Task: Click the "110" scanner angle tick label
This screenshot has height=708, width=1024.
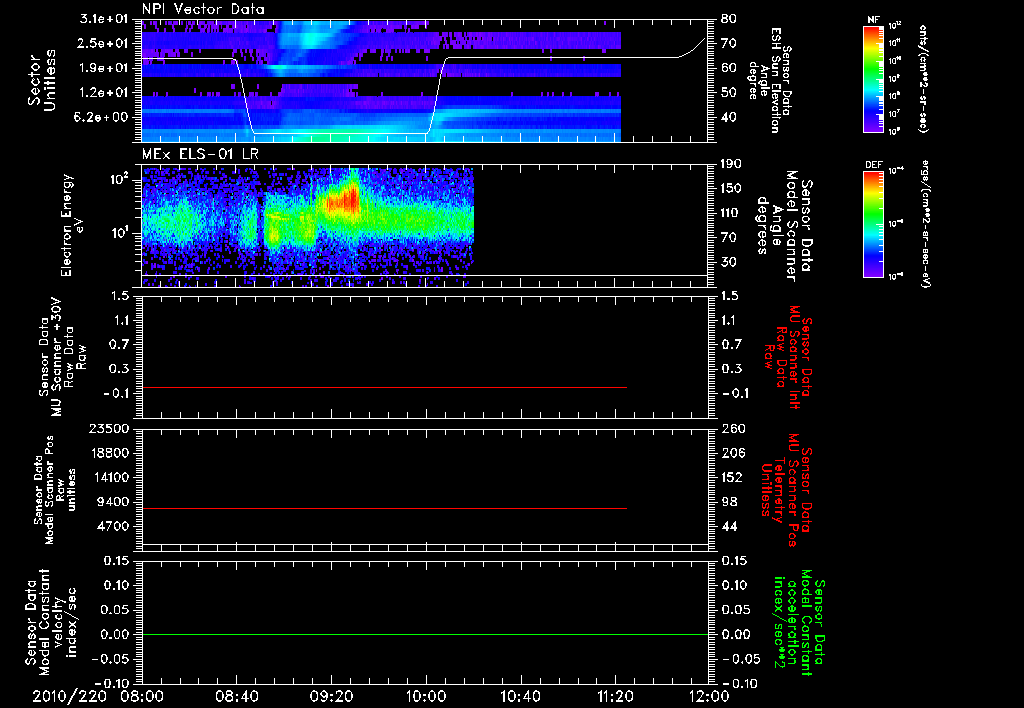Action: click(x=731, y=213)
